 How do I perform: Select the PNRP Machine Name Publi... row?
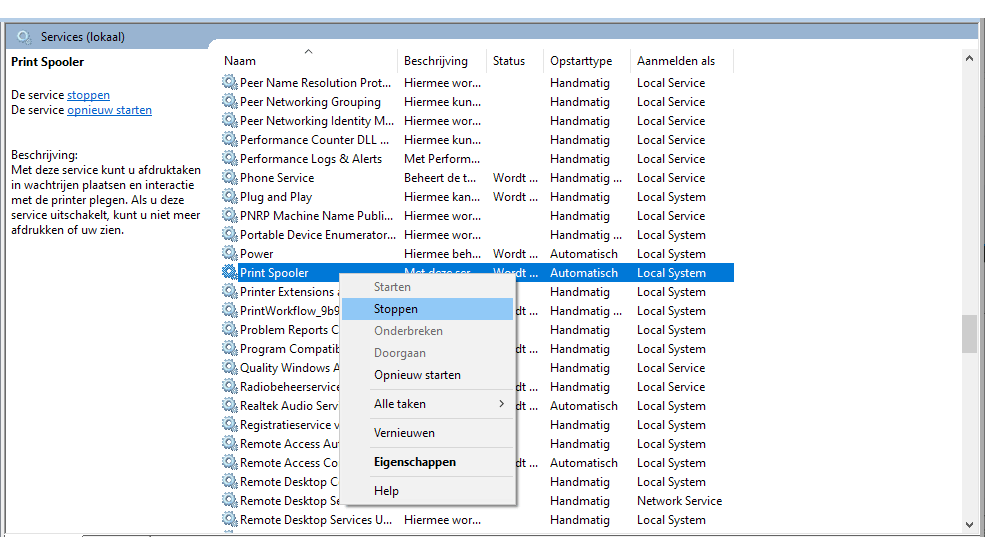click(x=477, y=215)
